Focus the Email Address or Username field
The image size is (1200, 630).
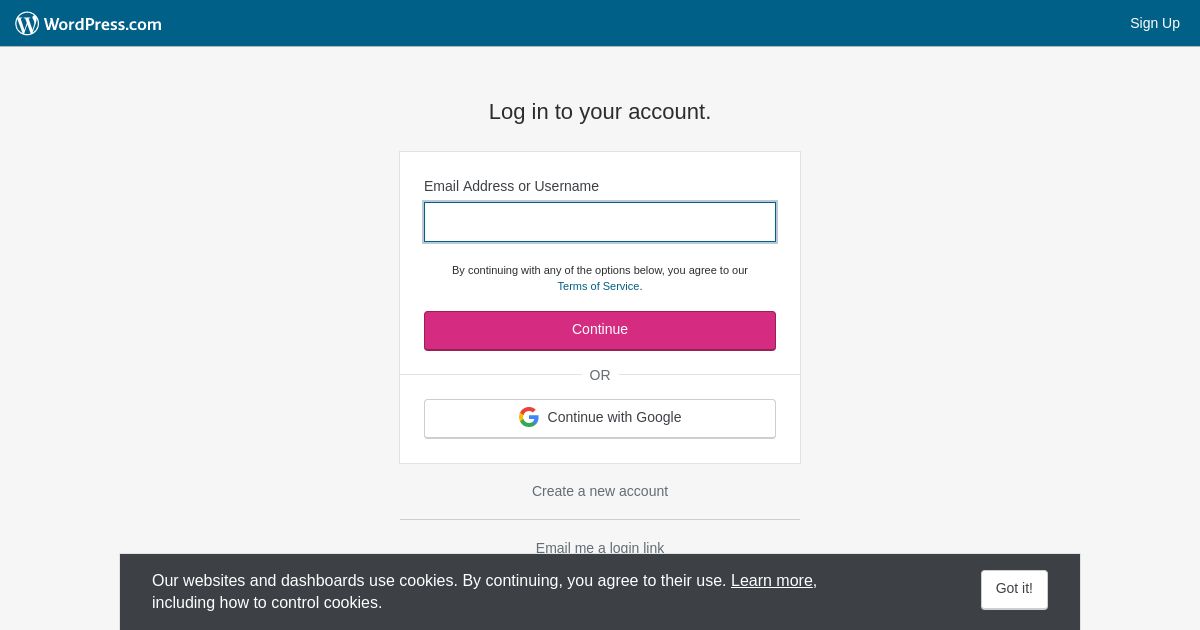(600, 222)
